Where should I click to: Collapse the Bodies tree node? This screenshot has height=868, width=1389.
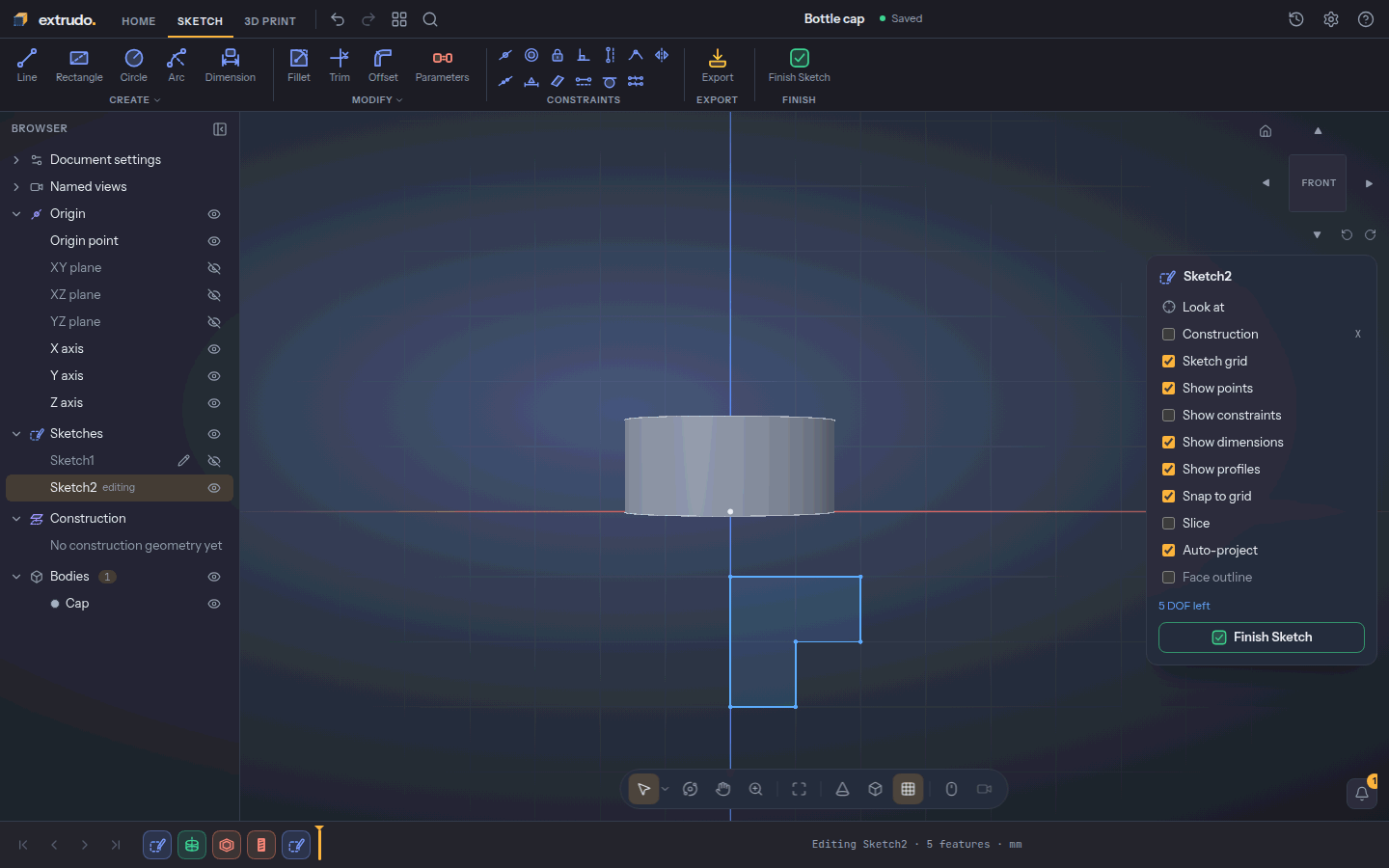16,577
